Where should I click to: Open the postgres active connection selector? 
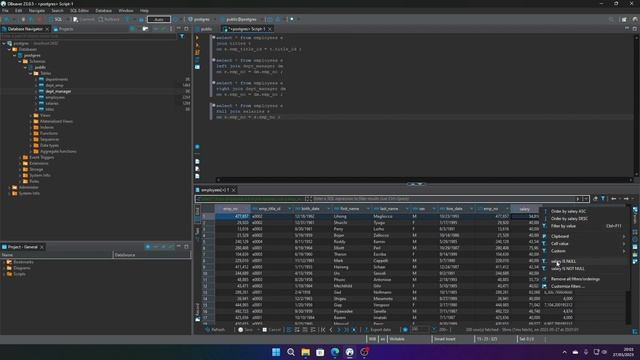click(199, 19)
